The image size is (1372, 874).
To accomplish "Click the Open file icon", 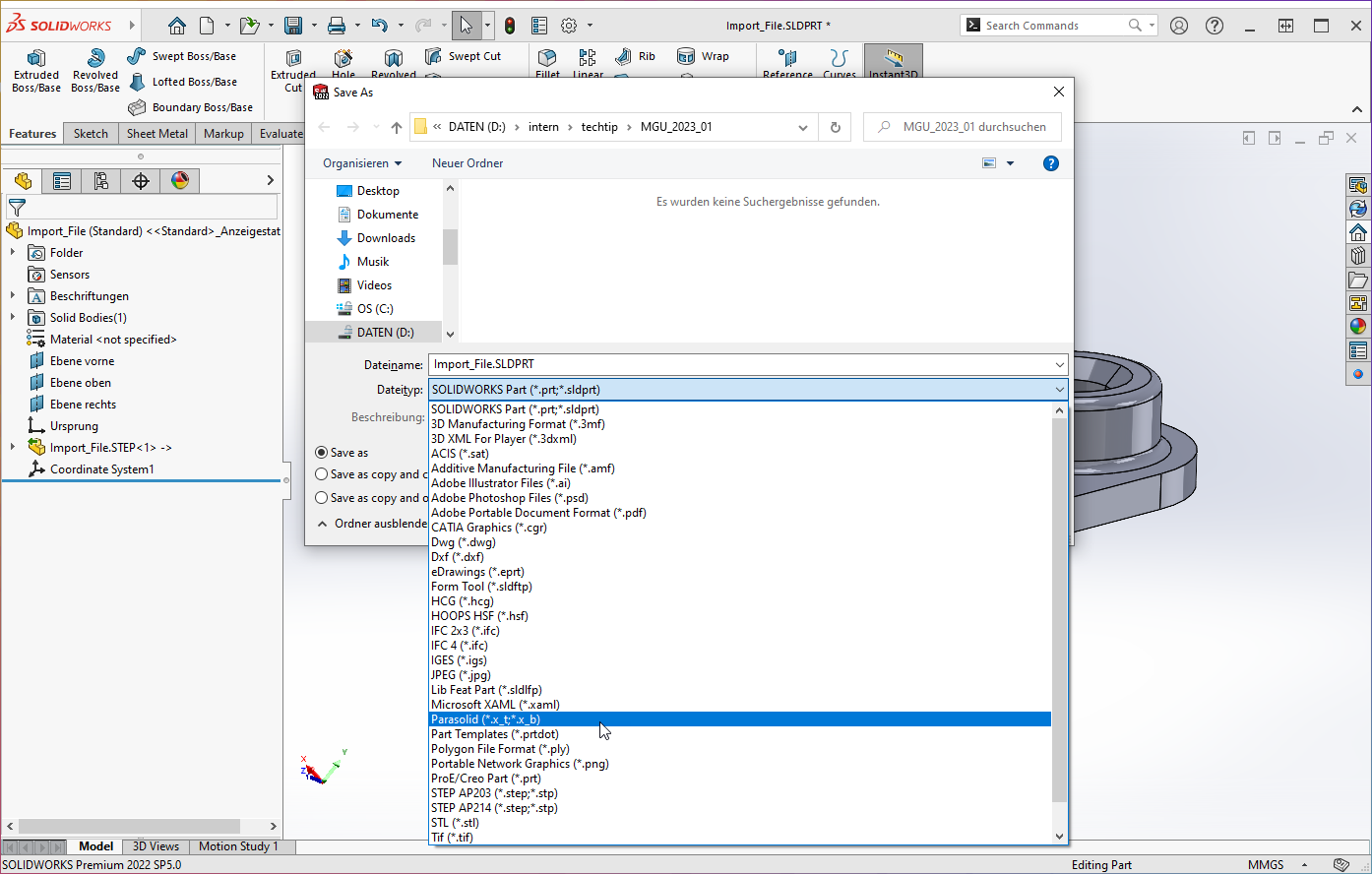I will [x=250, y=26].
